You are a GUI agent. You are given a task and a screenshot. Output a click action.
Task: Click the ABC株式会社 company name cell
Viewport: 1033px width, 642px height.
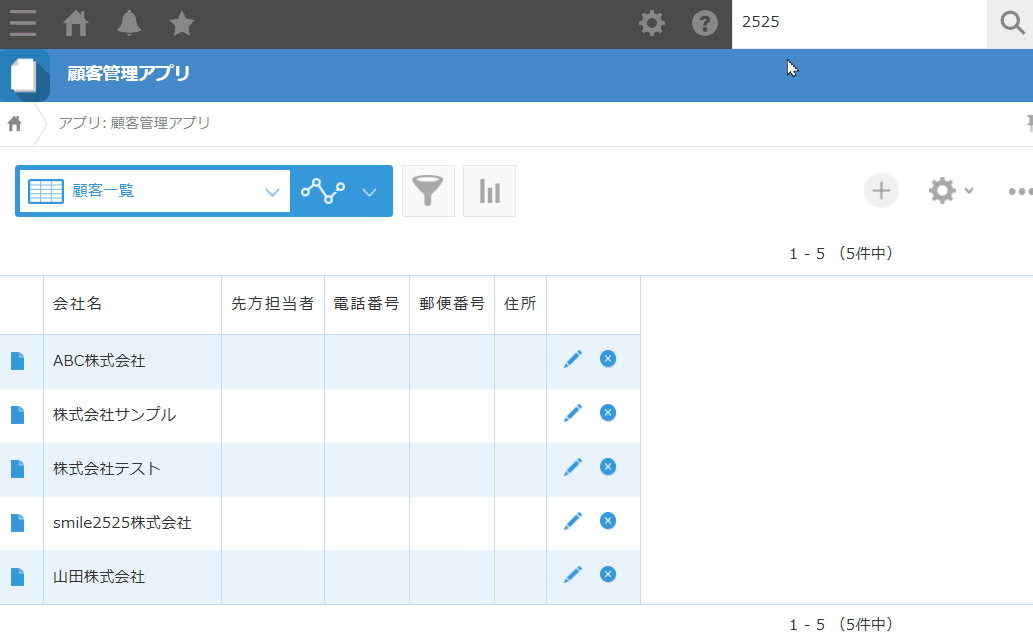point(132,361)
